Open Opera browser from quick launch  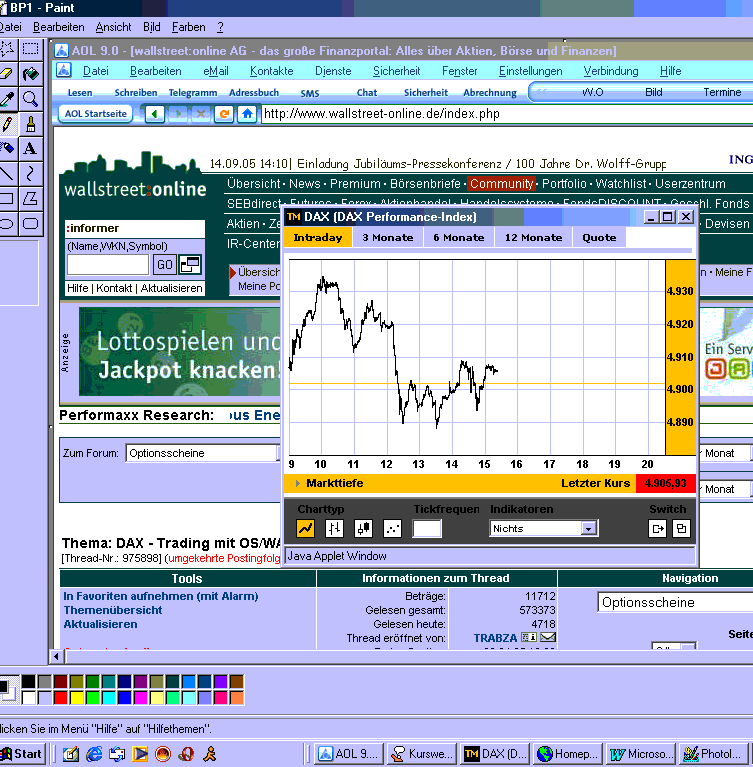tap(186, 754)
